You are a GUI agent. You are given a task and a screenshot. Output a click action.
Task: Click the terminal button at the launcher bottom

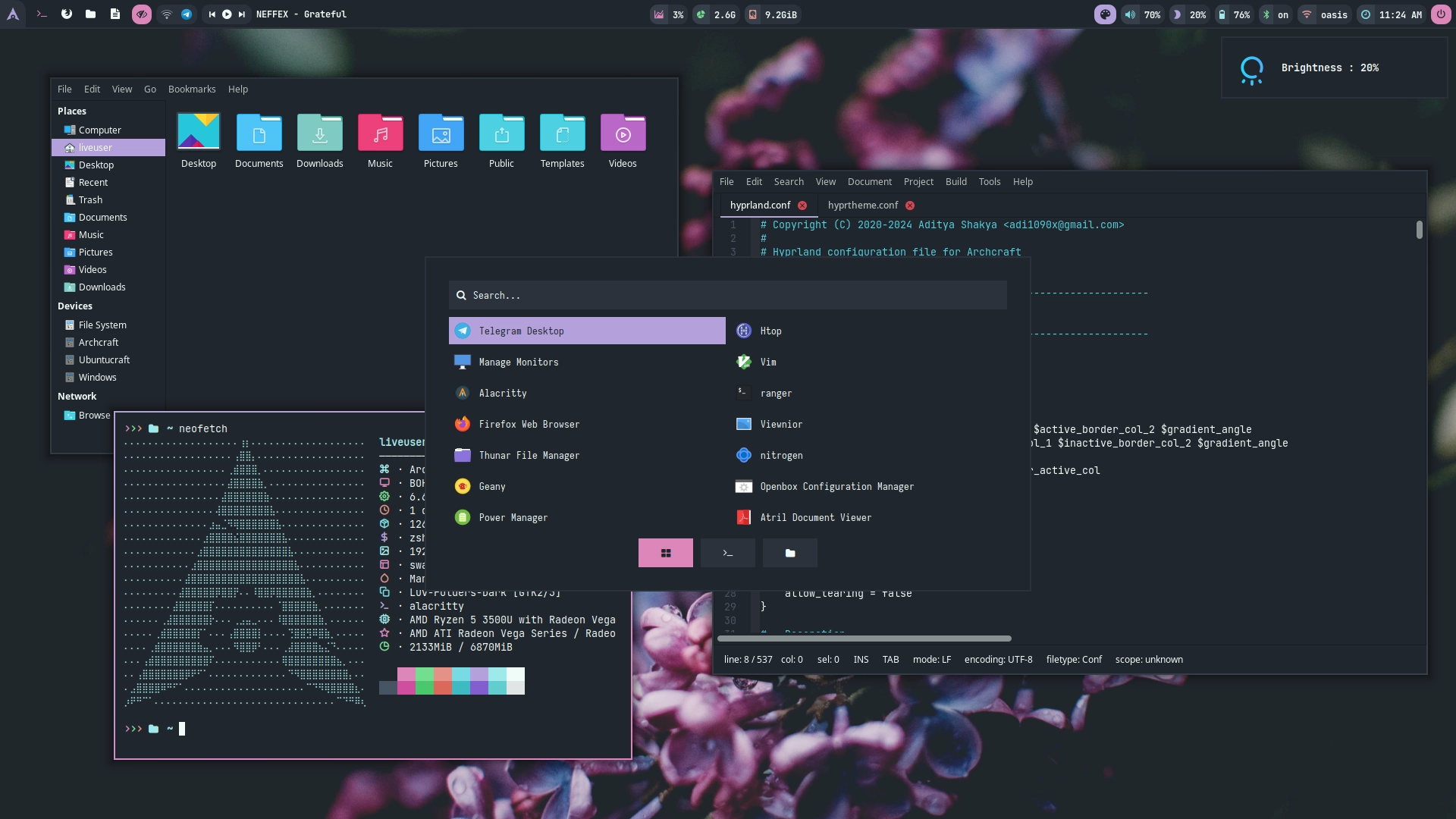[x=727, y=553]
